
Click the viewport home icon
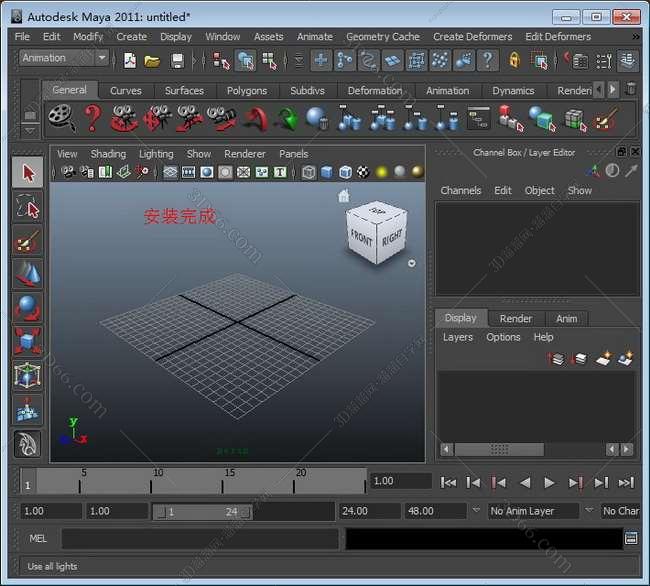344,196
